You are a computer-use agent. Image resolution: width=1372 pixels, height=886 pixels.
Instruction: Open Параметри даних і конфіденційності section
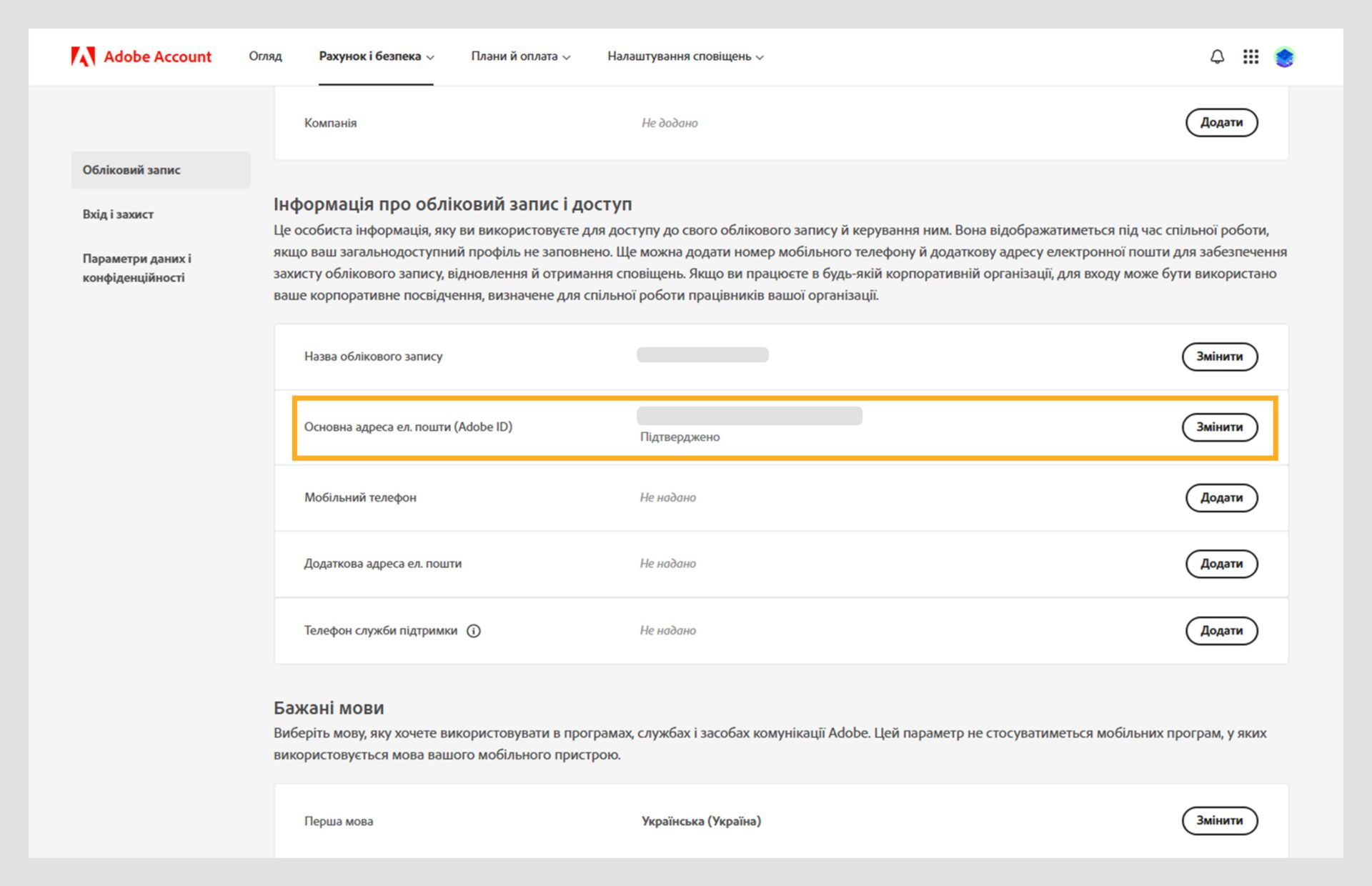point(136,268)
